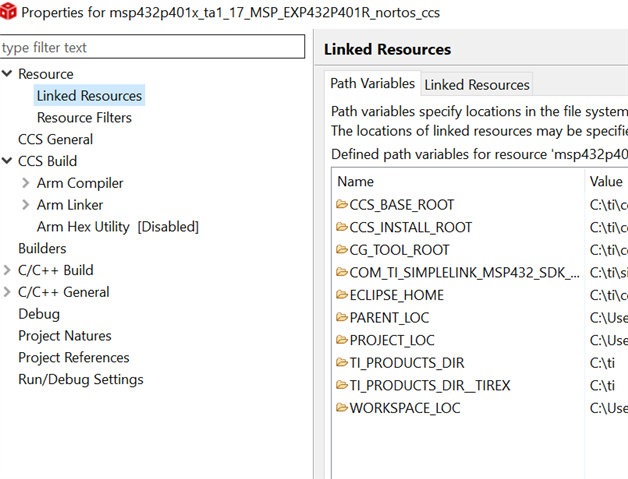Click the CCS cube icon in title bar
The image size is (628, 479).
(9, 12)
